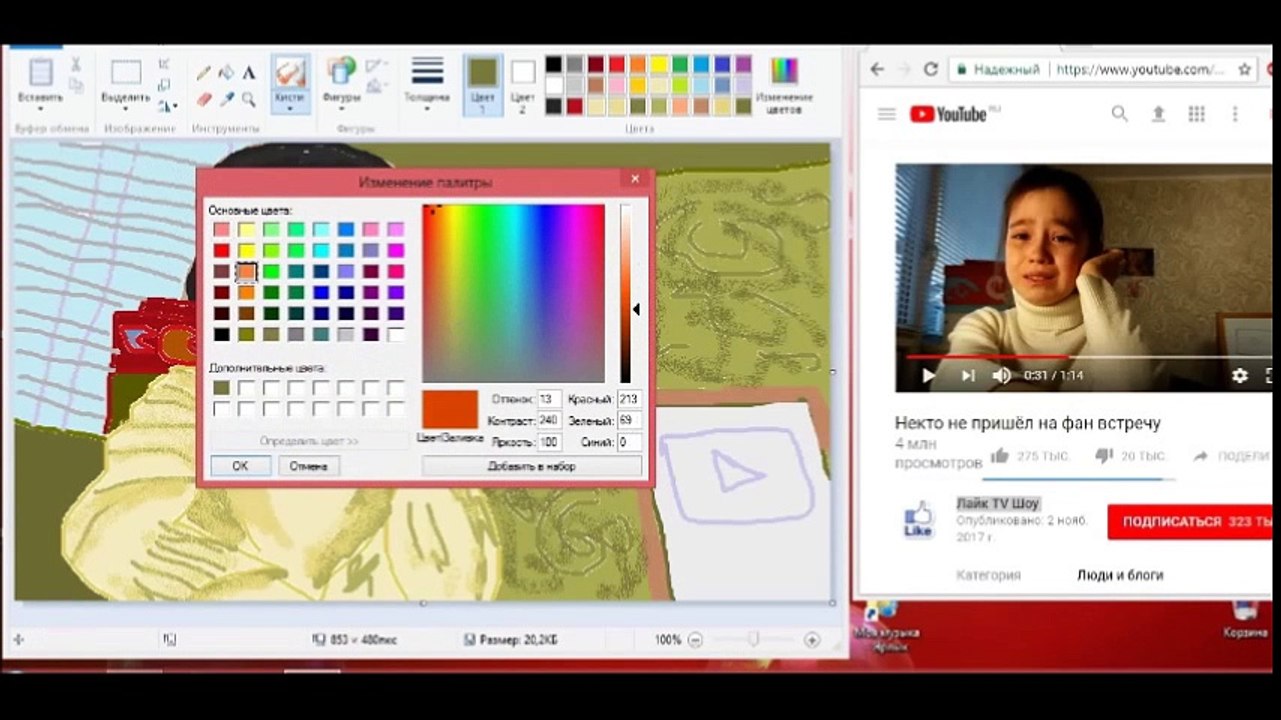Choose the Eraser tool
1281x720 pixels.
pyautogui.click(x=203, y=99)
